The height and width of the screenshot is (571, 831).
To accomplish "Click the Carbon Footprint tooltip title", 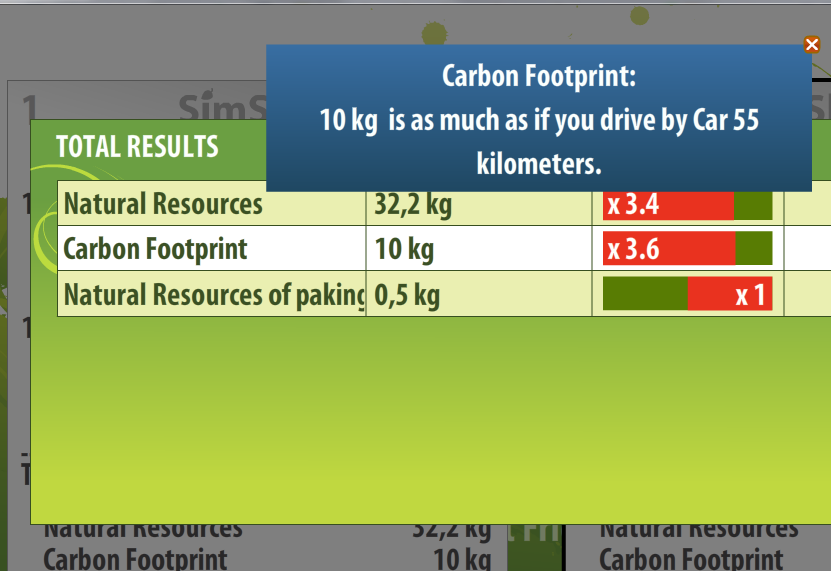I will point(539,76).
